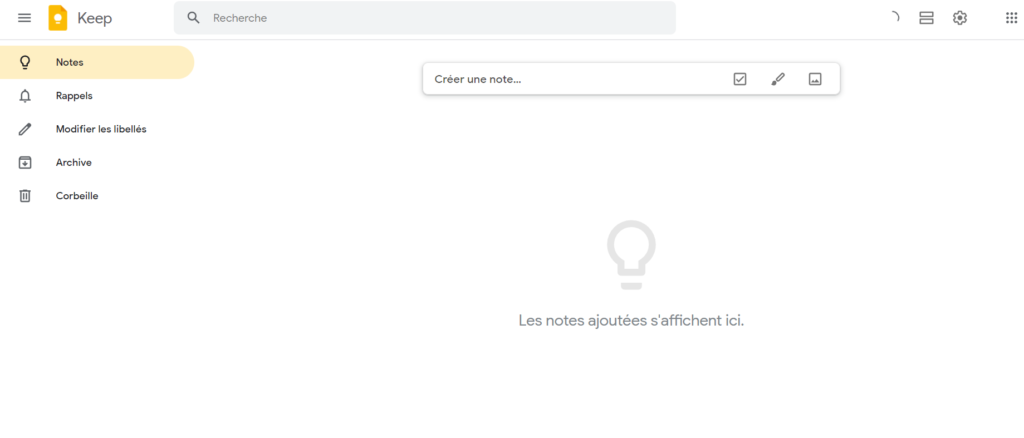Click the Keep title text

(95, 18)
